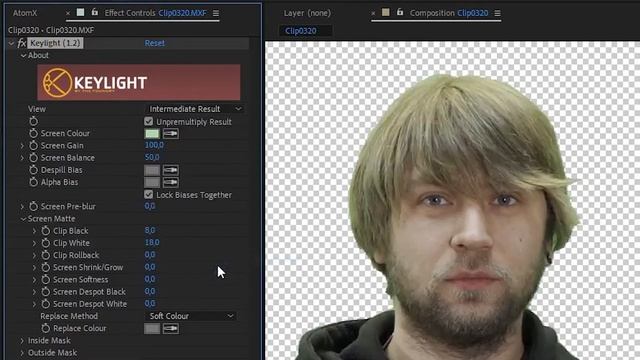Click the Replace Colour stopwatch

46,329
